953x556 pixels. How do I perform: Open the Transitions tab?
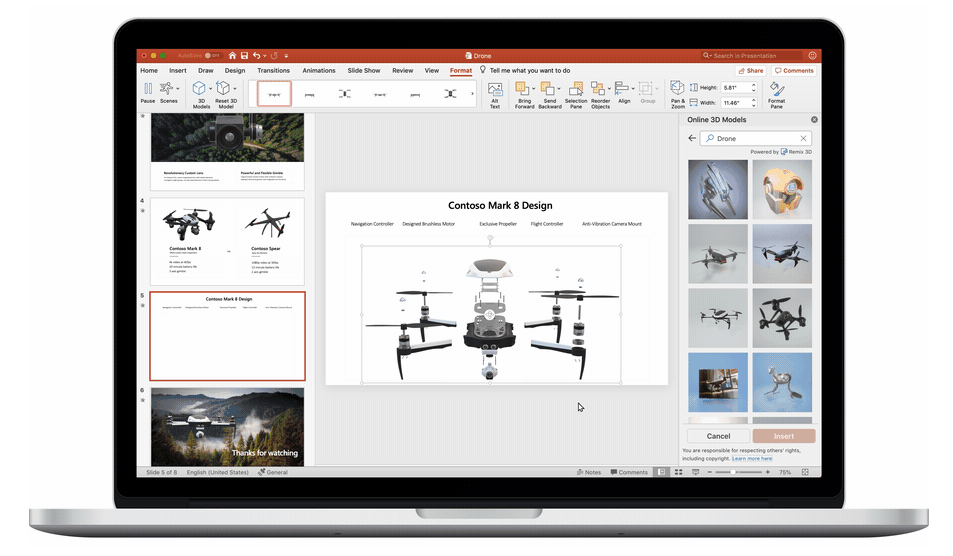tap(274, 70)
